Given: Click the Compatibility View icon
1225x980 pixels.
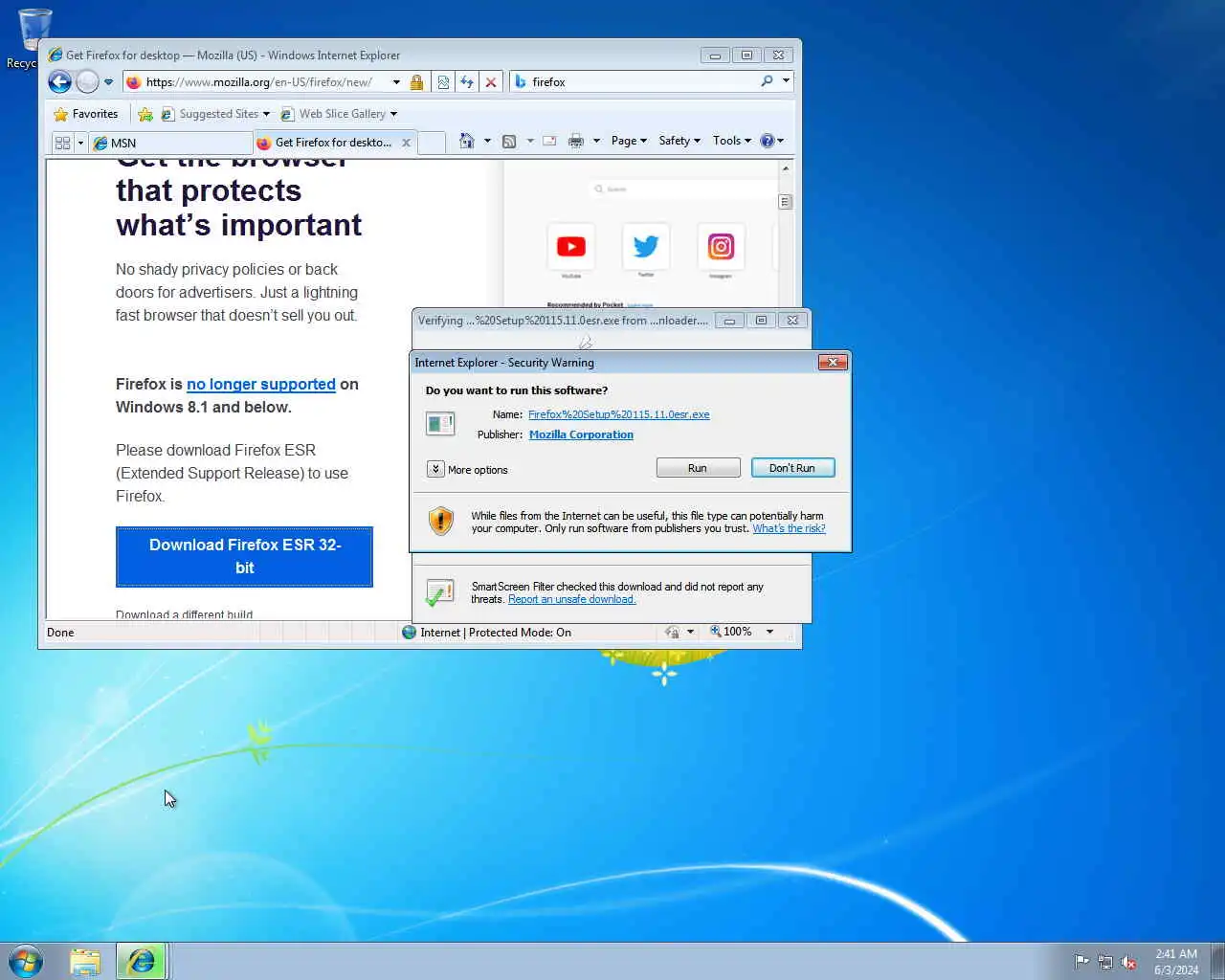Looking at the screenshot, I should tap(443, 82).
